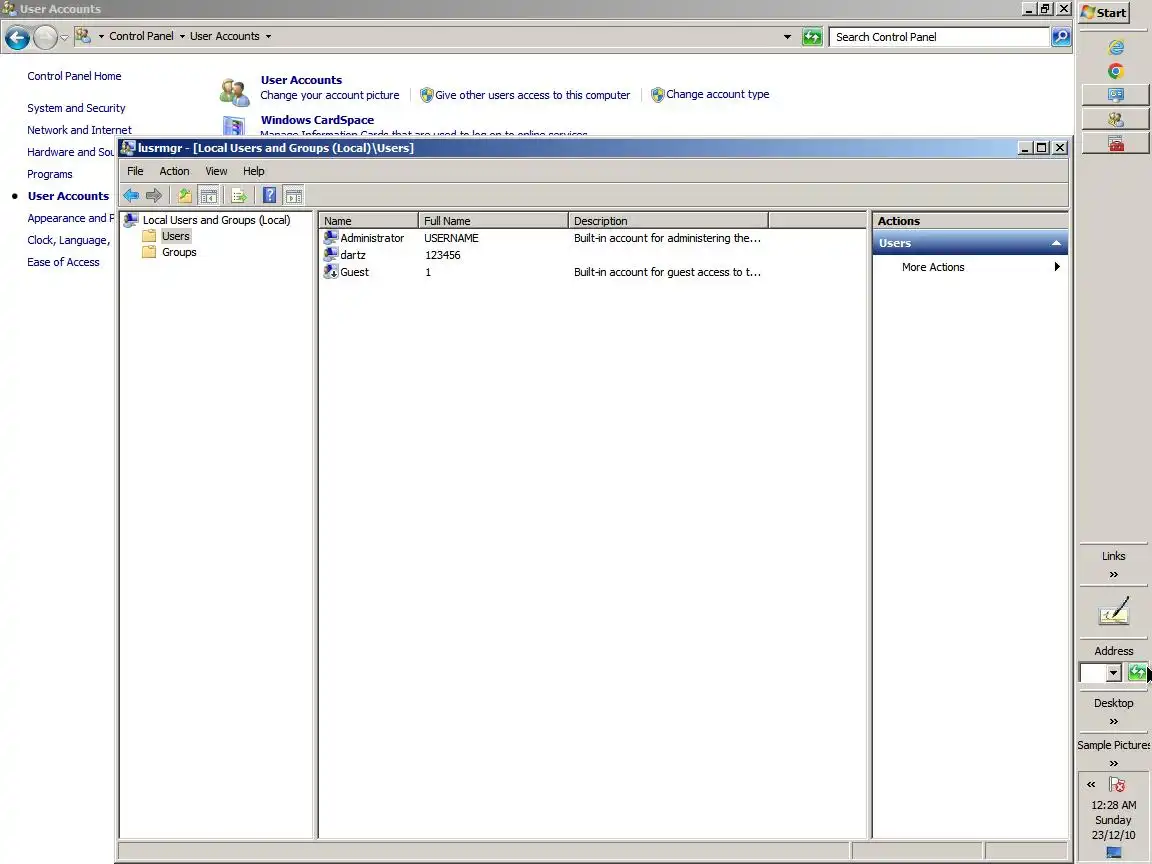The width and height of the screenshot is (1152, 864).
Task: Open Network and Internet category
Action: 79,130
